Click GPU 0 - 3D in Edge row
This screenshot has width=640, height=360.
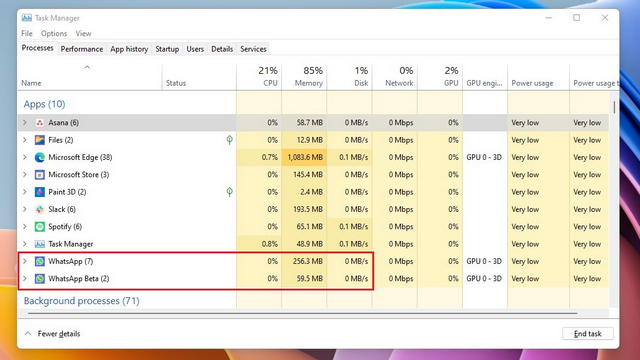[484, 157]
